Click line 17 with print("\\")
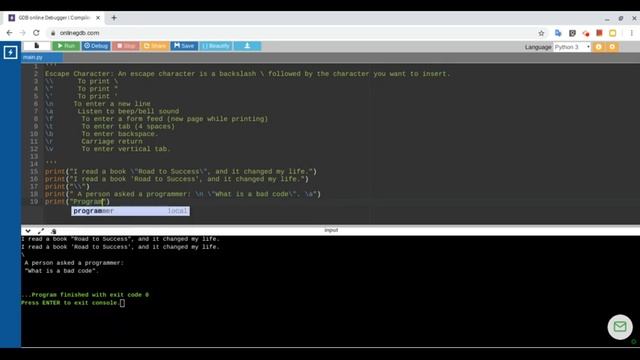This screenshot has height=360, width=640. [67, 187]
